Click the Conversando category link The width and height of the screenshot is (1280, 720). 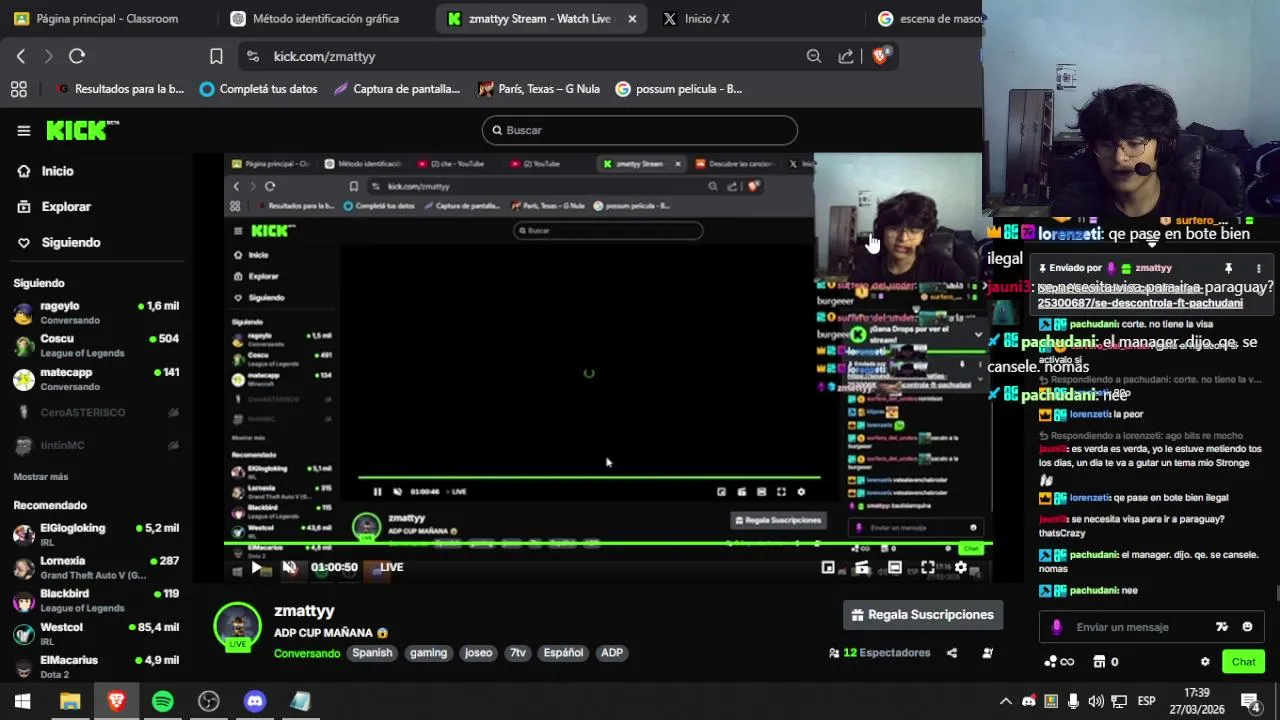click(x=307, y=653)
